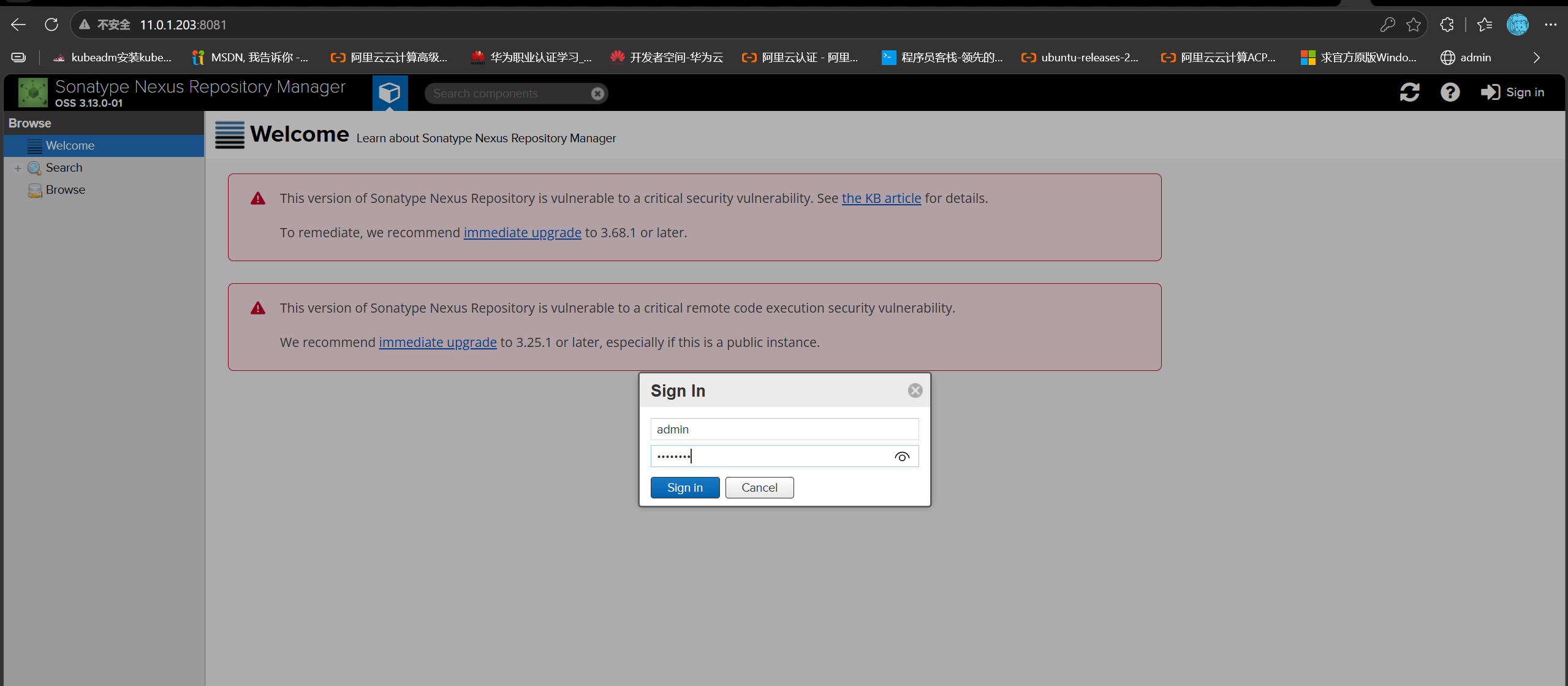This screenshot has height=686, width=1568.
Task: Open the 求官方原版Windo bookmark
Action: 1358,58
